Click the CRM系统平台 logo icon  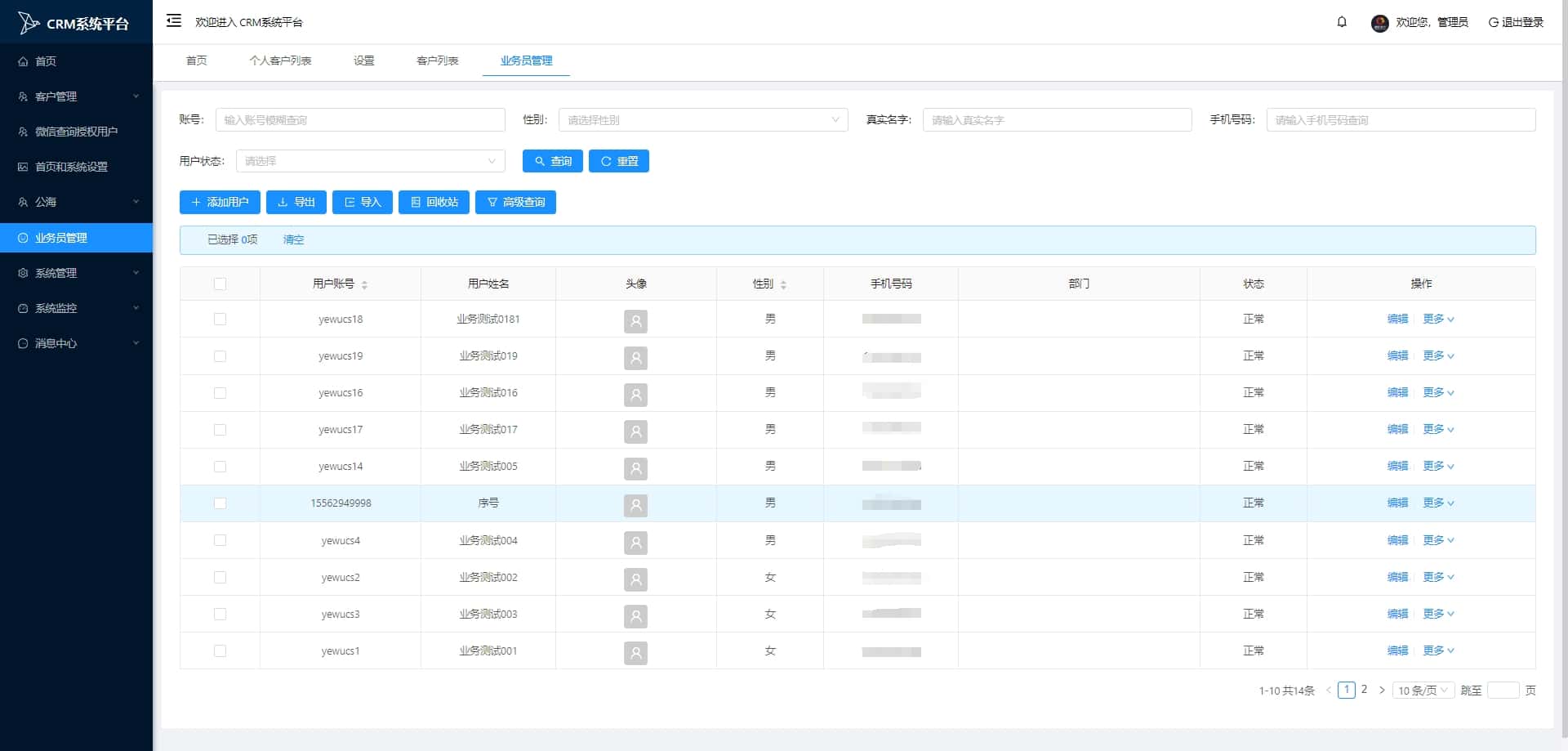coord(28,23)
